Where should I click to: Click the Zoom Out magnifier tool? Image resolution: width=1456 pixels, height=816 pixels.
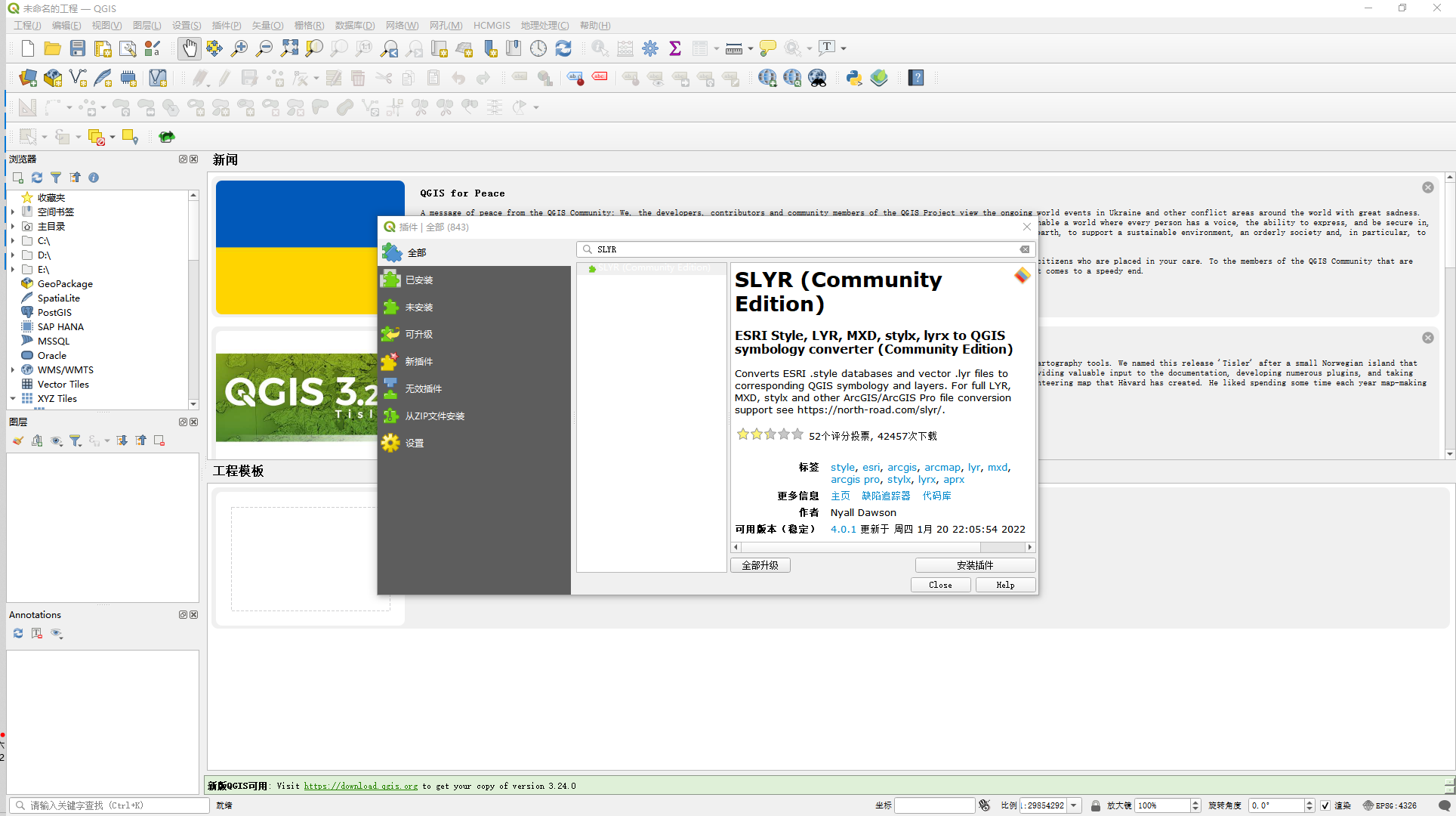(x=264, y=48)
